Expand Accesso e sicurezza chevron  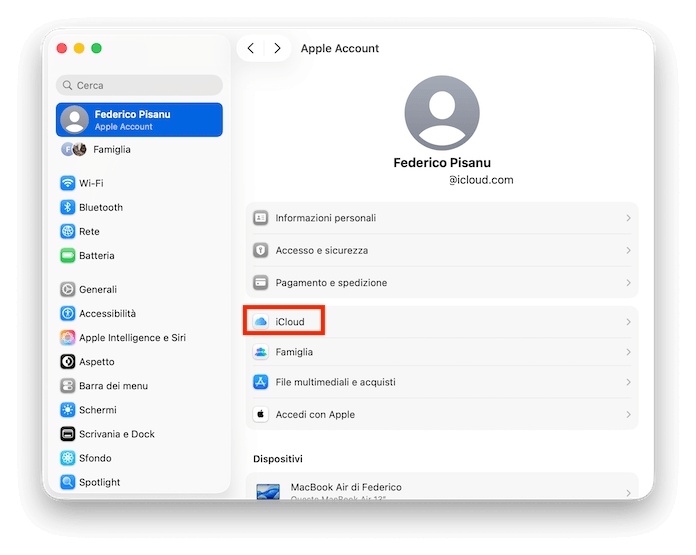(628, 250)
